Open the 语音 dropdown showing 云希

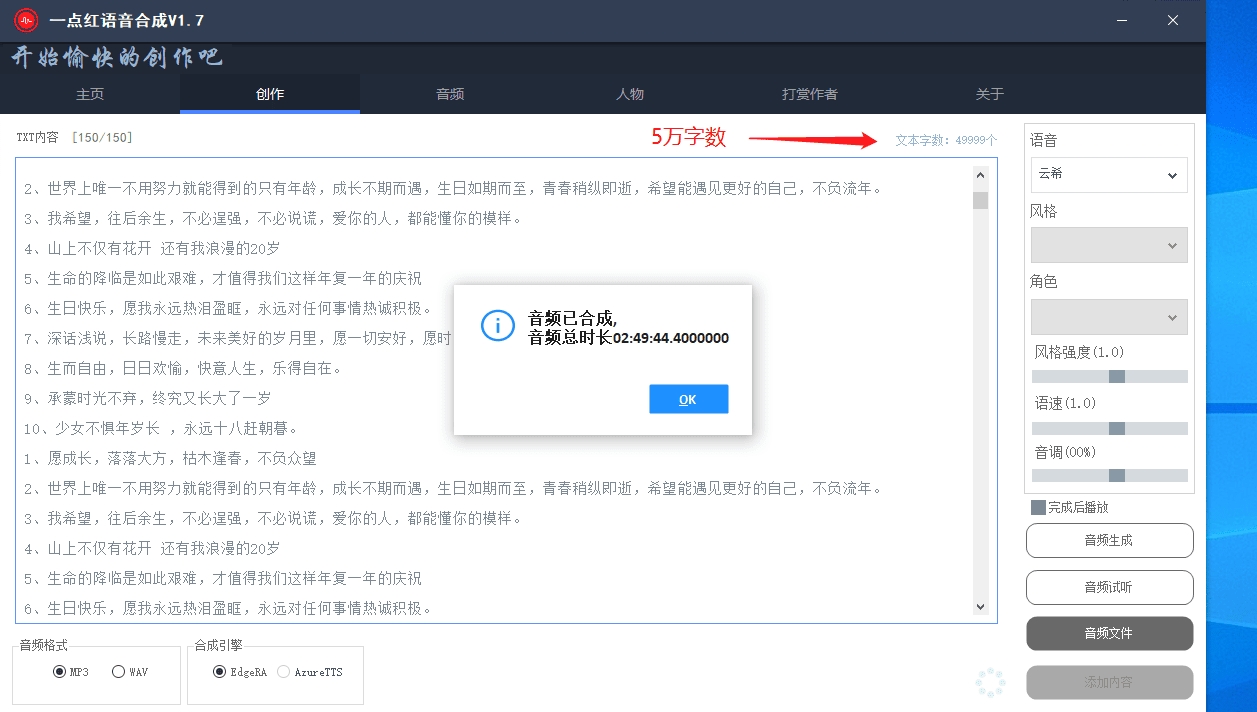click(1109, 175)
